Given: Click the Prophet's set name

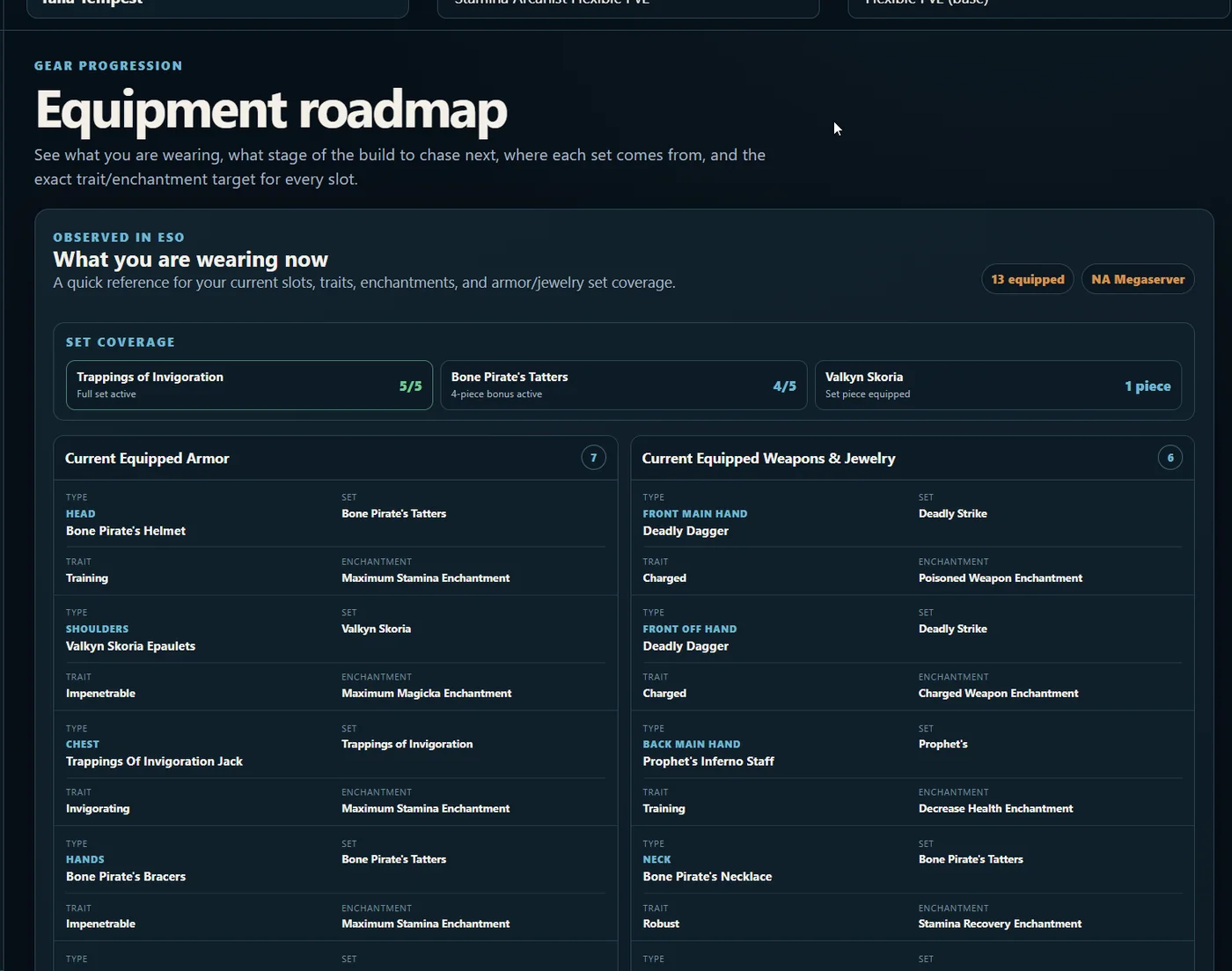Looking at the screenshot, I should 942,745.
